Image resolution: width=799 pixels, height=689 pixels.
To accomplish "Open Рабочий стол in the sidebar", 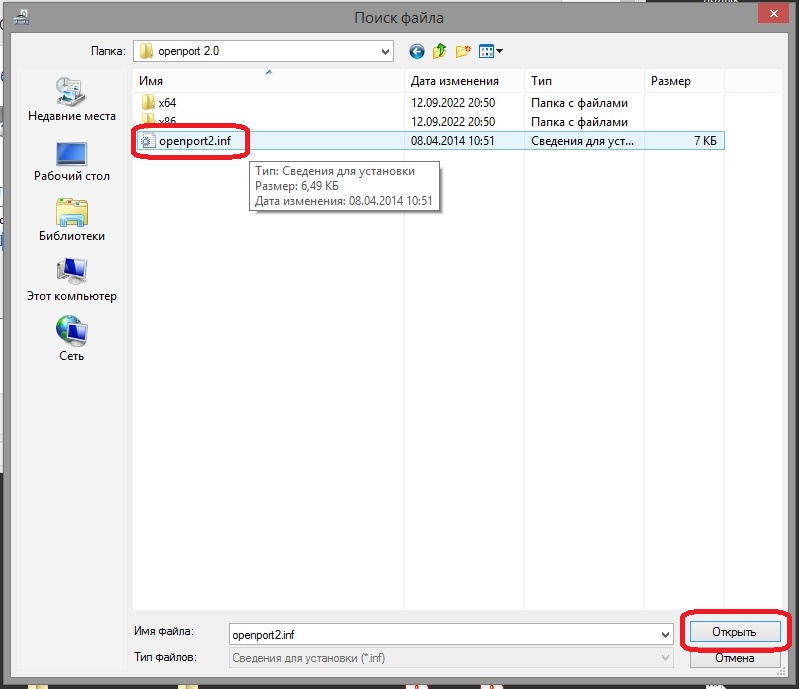I will tap(72, 162).
